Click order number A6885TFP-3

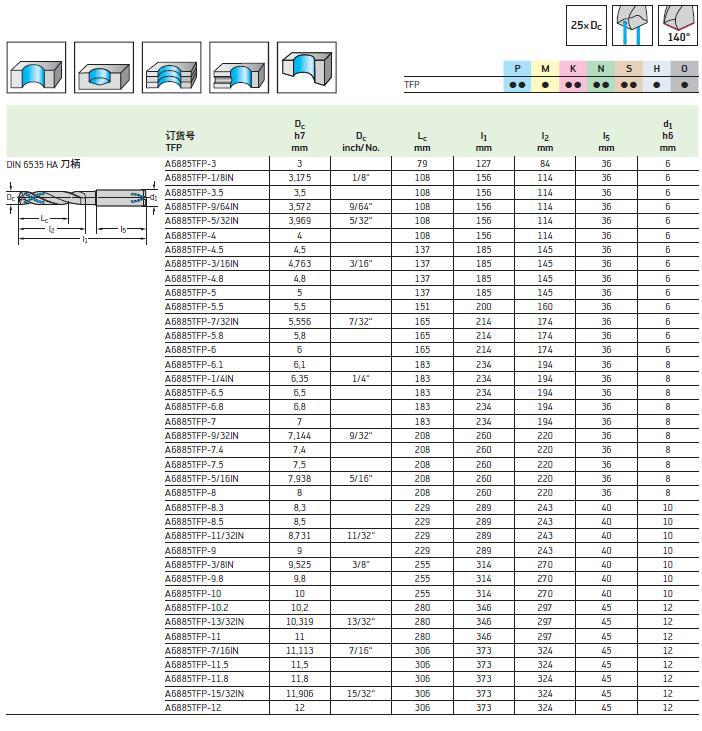(x=190, y=164)
